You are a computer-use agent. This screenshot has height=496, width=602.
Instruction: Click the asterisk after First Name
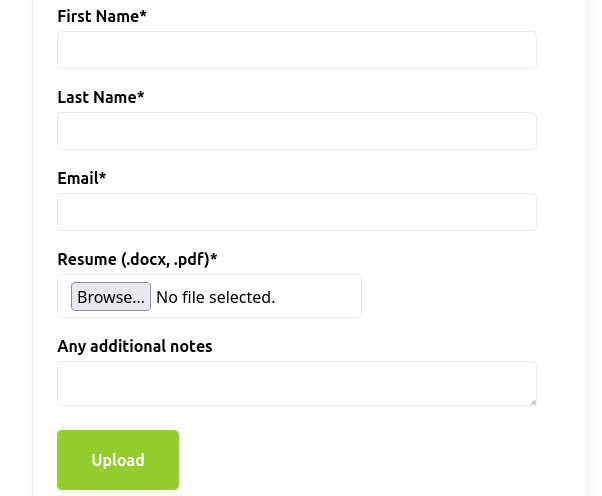(x=144, y=15)
